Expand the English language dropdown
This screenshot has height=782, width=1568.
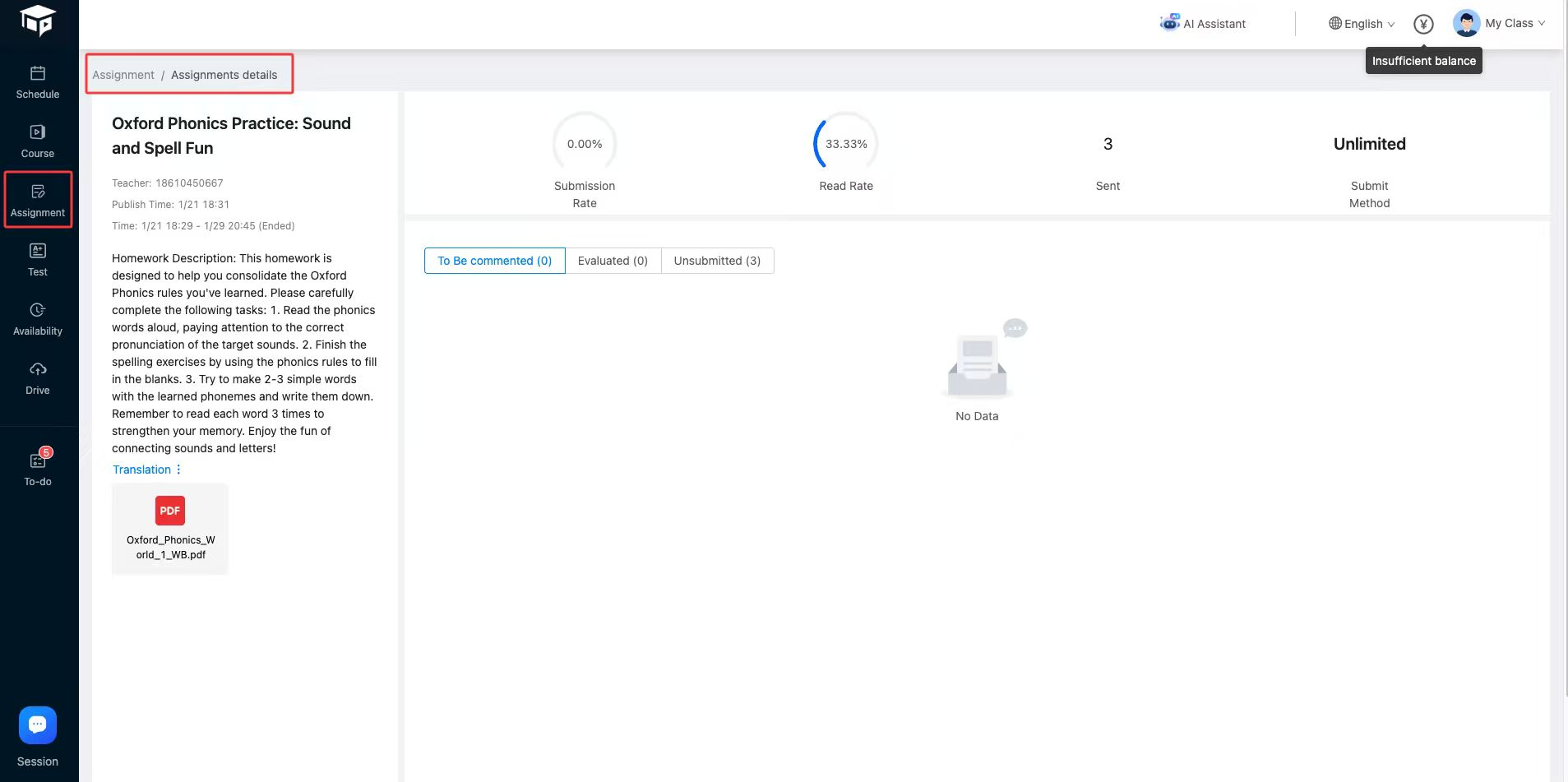coord(1362,24)
